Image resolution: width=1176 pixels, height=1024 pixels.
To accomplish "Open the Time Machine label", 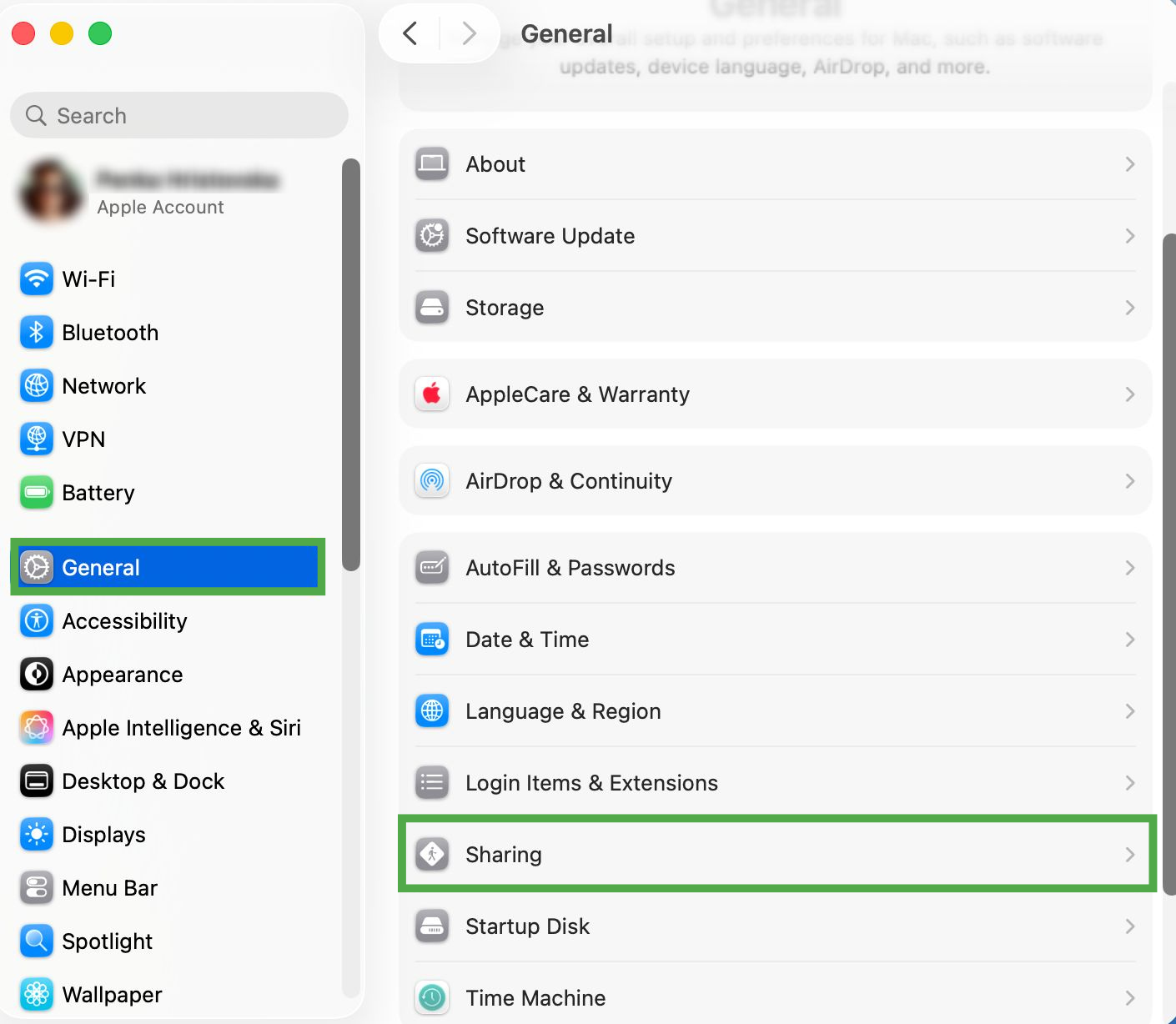I will pos(535,998).
